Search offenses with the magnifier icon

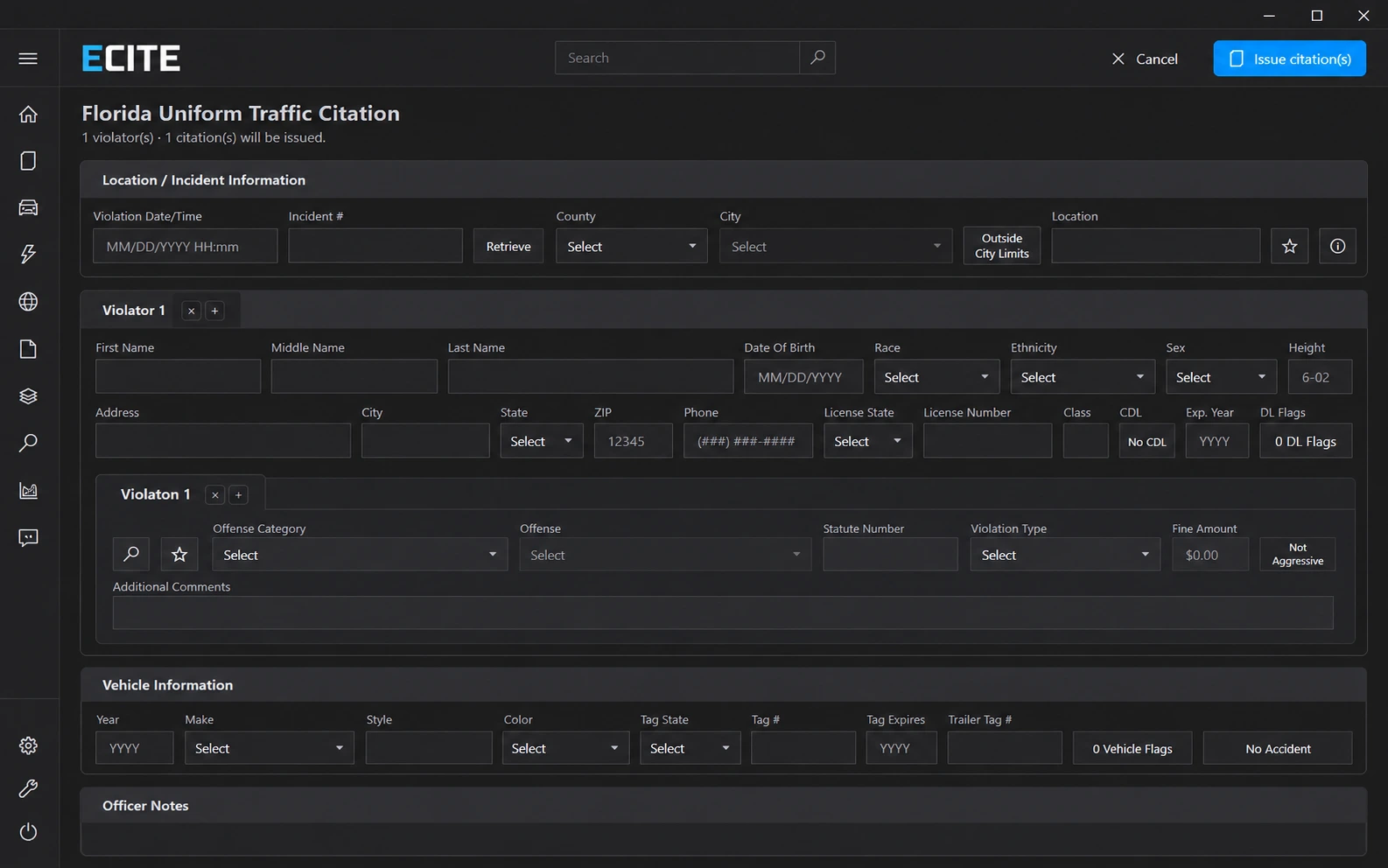click(131, 555)
